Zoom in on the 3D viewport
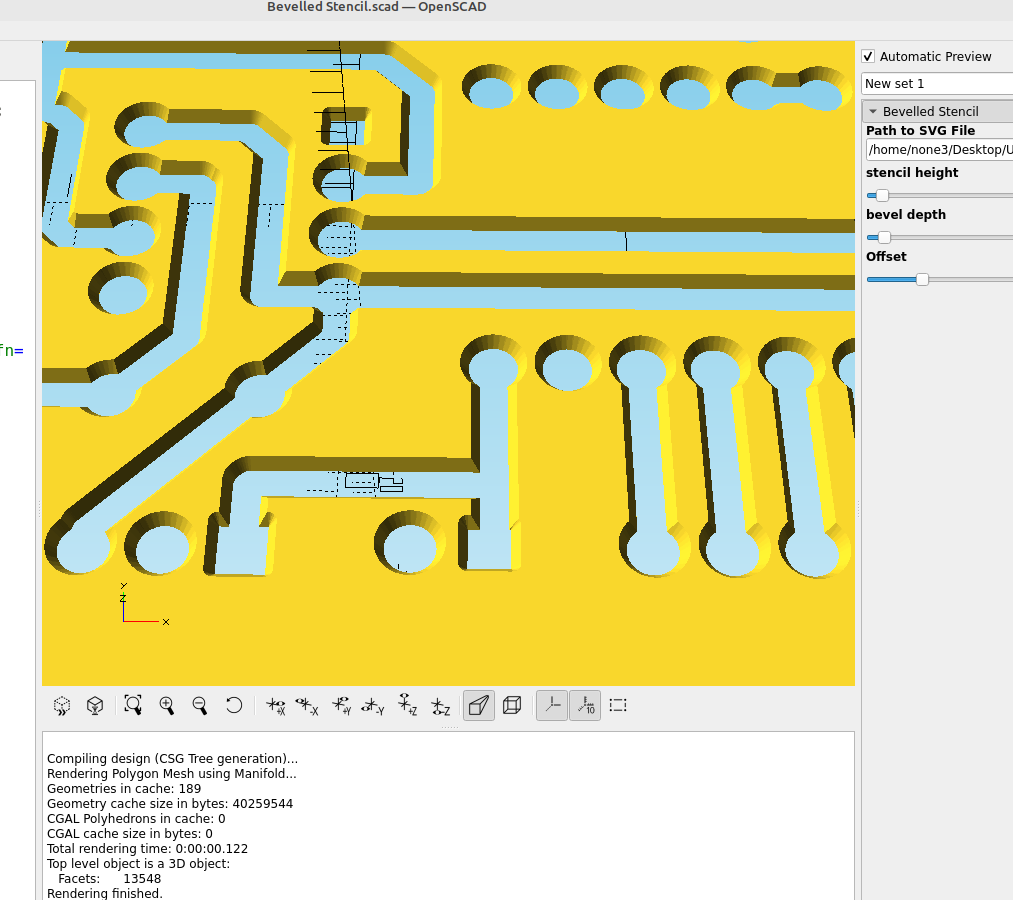The image size is (1013, 900). 167,705
